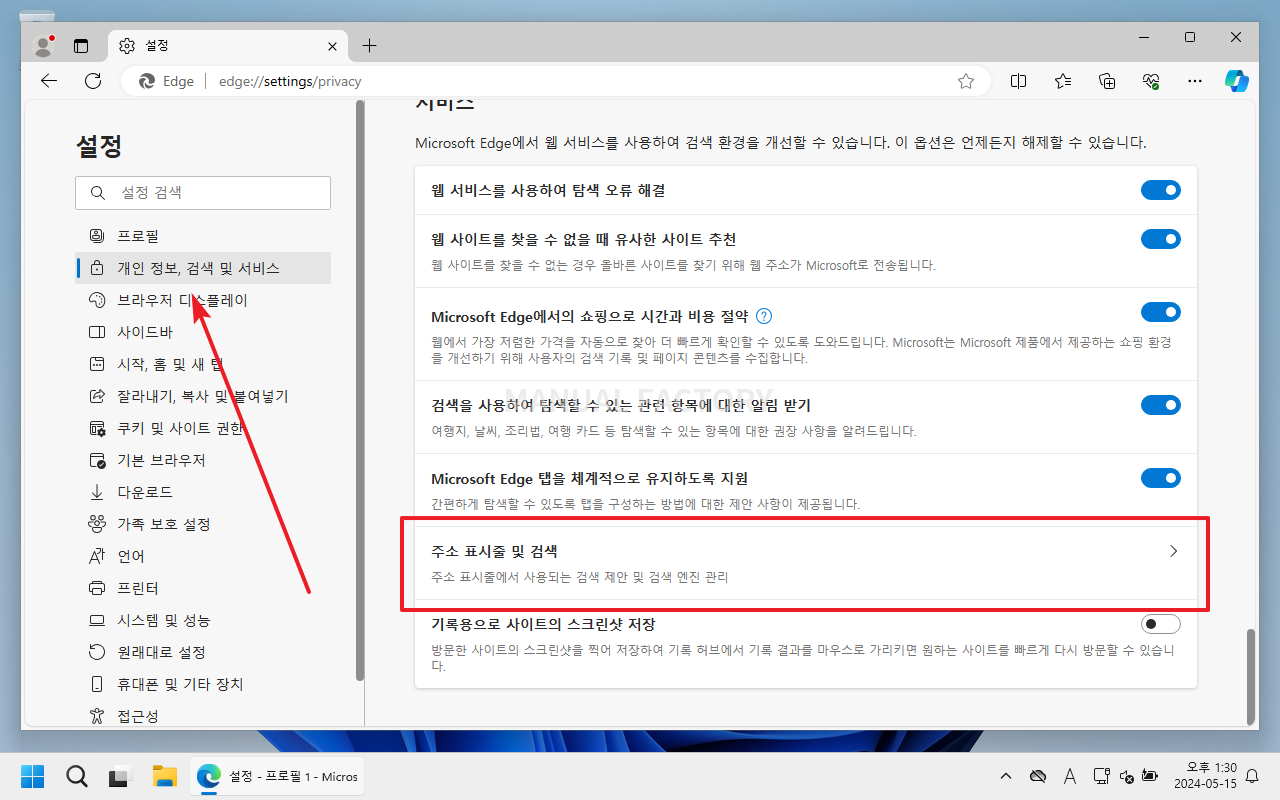Enable 기록용으로 사이트의 스크린샷 저장 switch

[1160, 624]
